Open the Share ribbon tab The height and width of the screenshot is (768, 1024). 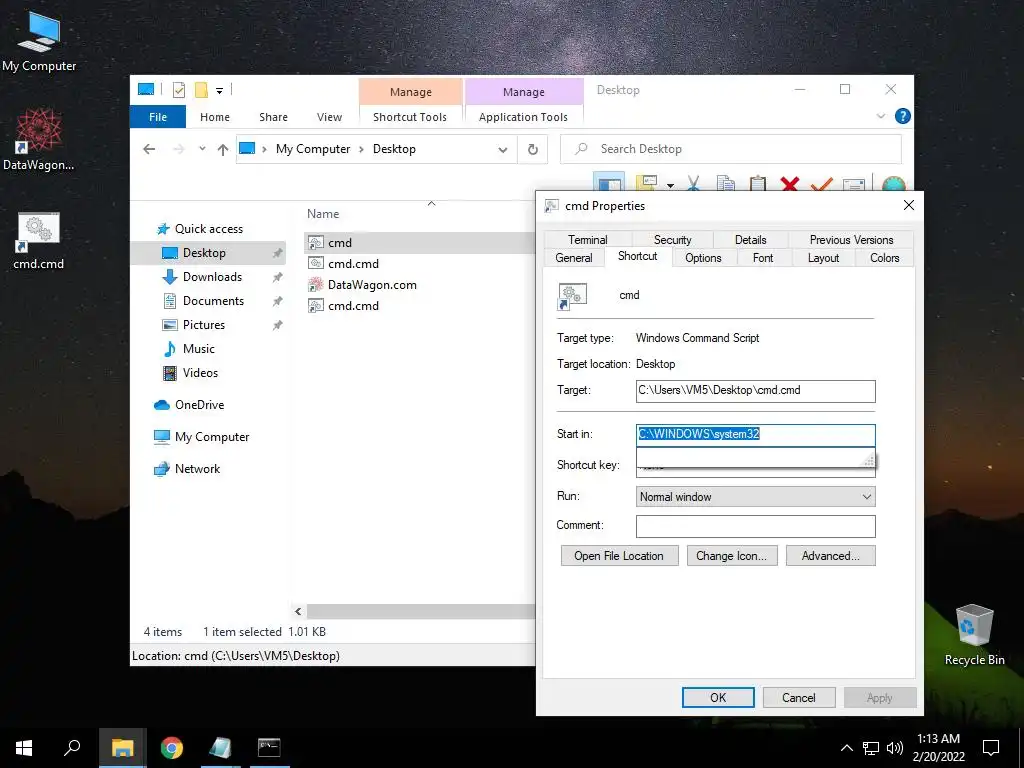273,117
